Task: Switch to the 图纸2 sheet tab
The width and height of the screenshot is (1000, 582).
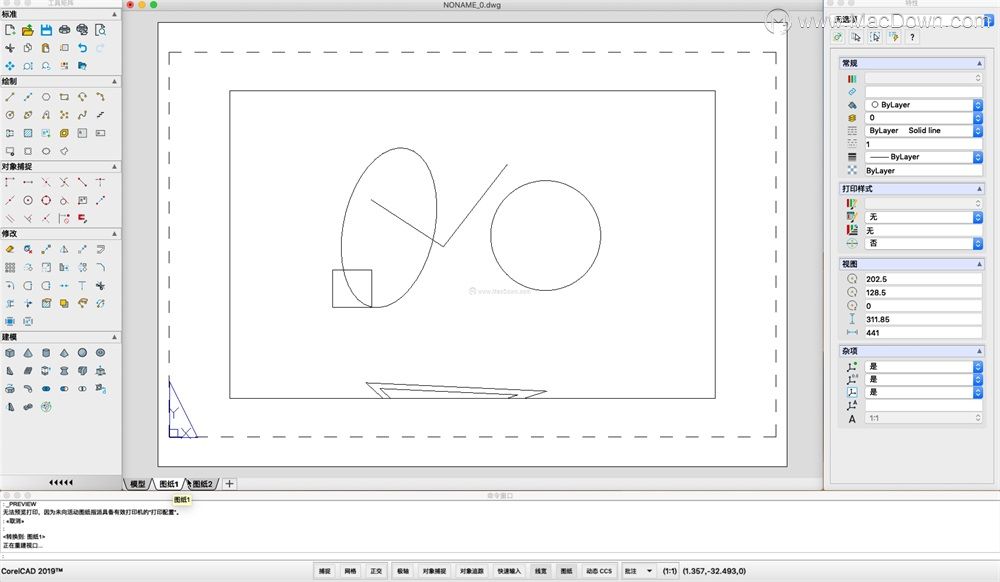Action: pyautogui.click(x=203, y=484)
